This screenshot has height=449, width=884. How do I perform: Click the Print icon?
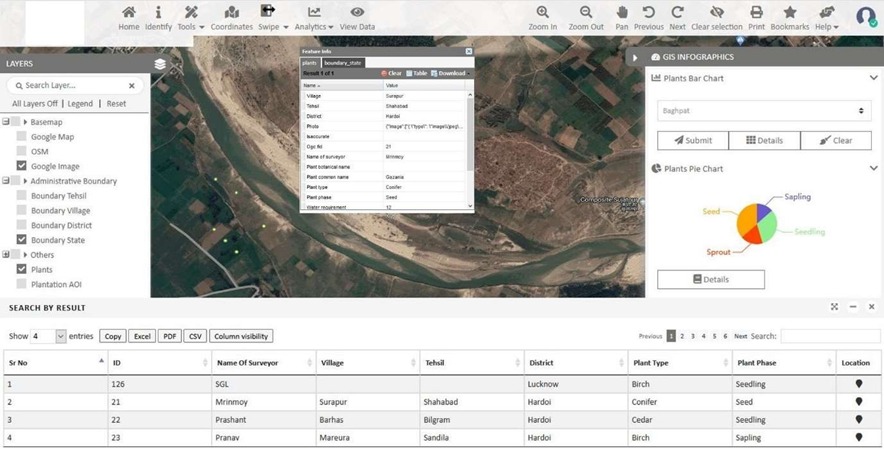click(756, 14)
